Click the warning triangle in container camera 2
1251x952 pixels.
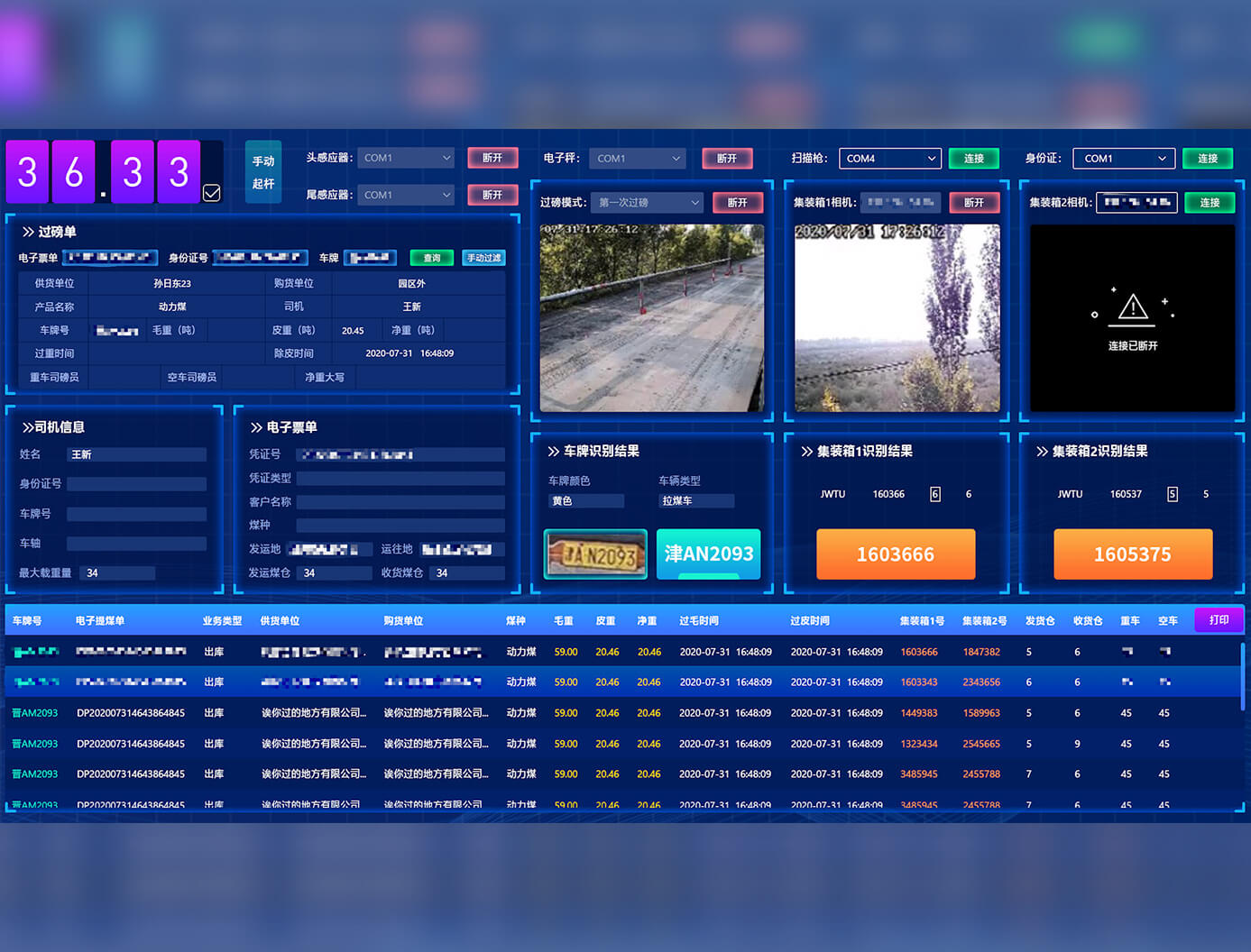pos(1132,308)
